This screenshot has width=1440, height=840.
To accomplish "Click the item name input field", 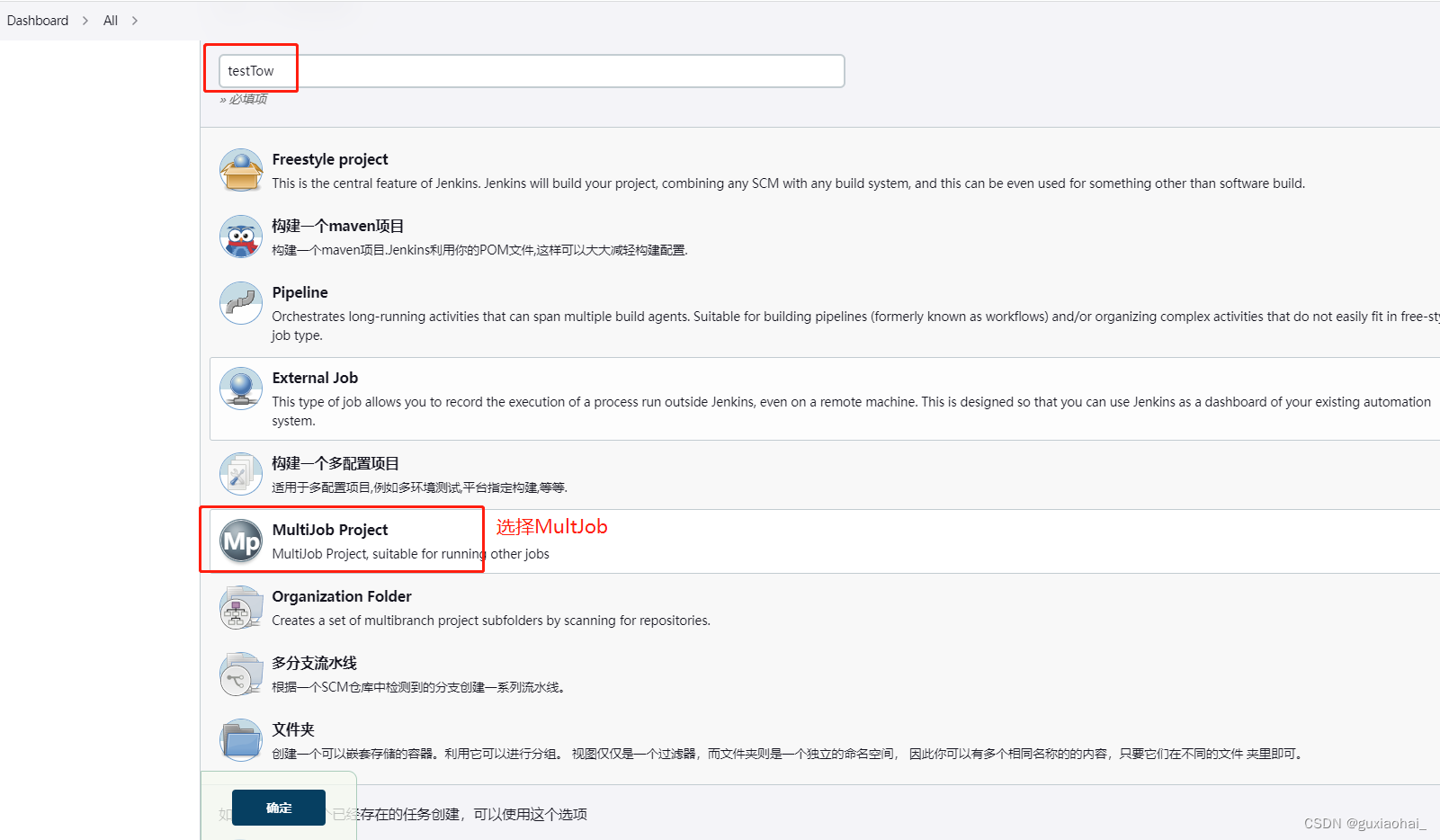I will tap(532, 71).
